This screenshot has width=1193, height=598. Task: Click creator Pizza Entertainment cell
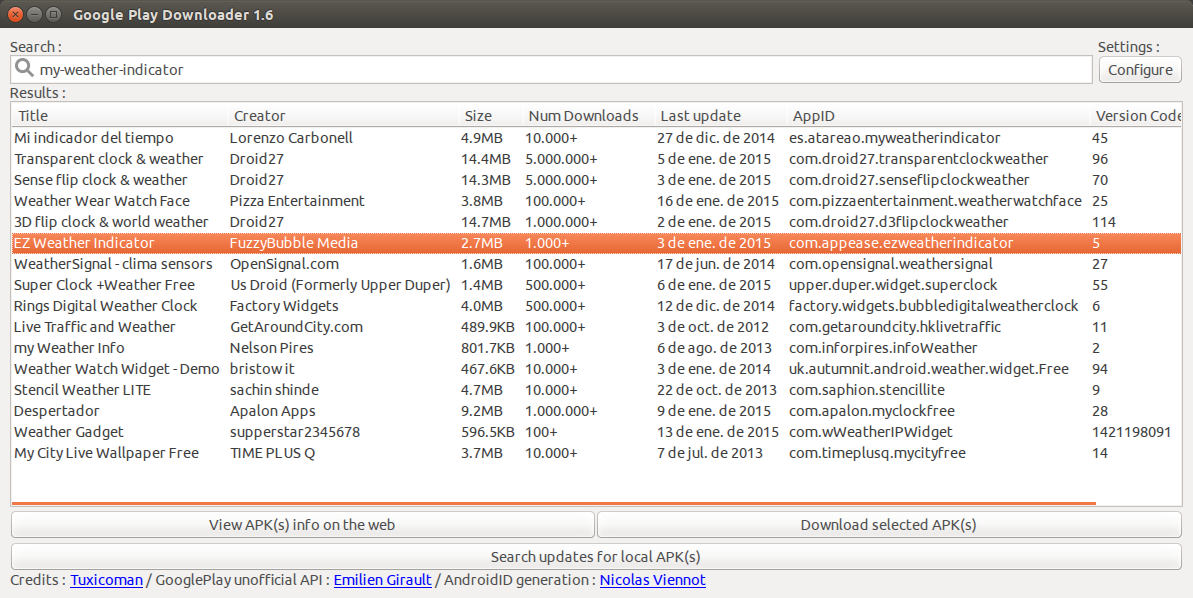(x=297, y=201)
